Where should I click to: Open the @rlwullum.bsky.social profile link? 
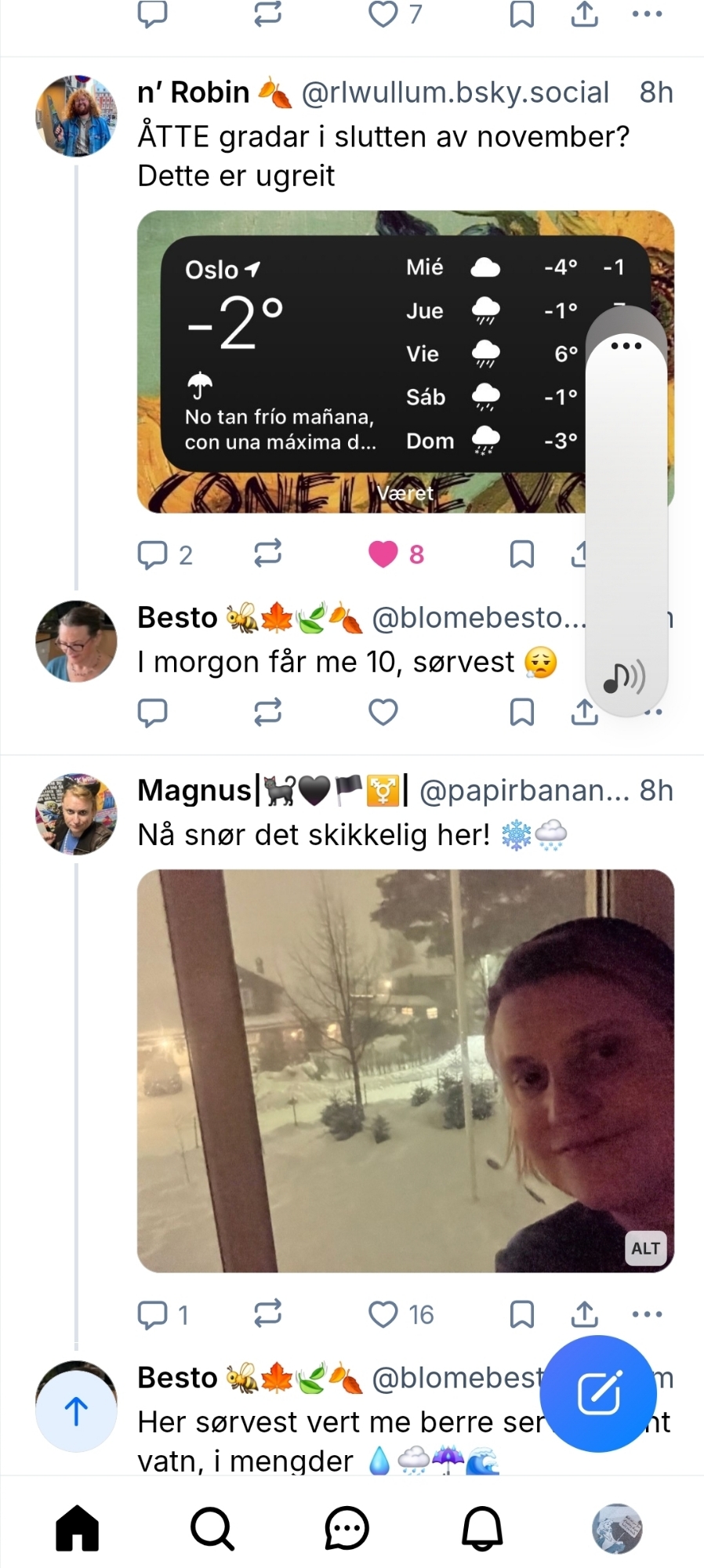click(x=455, y=93)
